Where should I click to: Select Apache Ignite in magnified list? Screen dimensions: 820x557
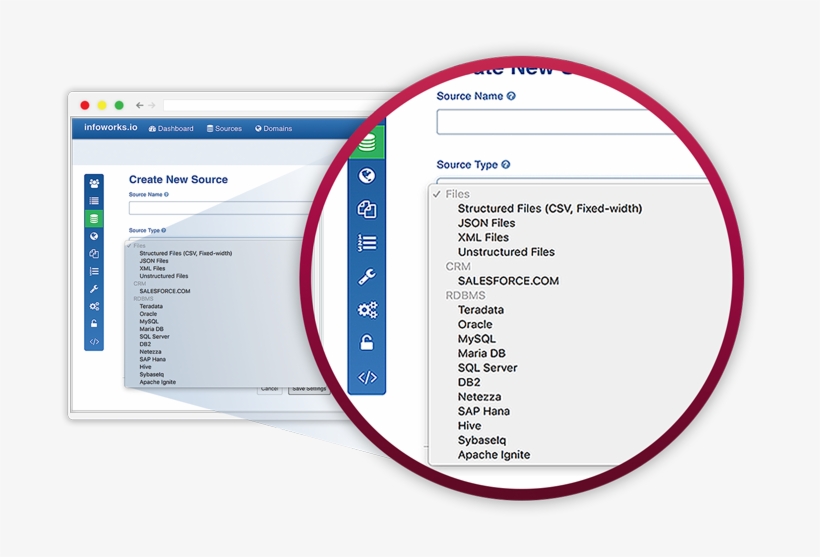494,455
